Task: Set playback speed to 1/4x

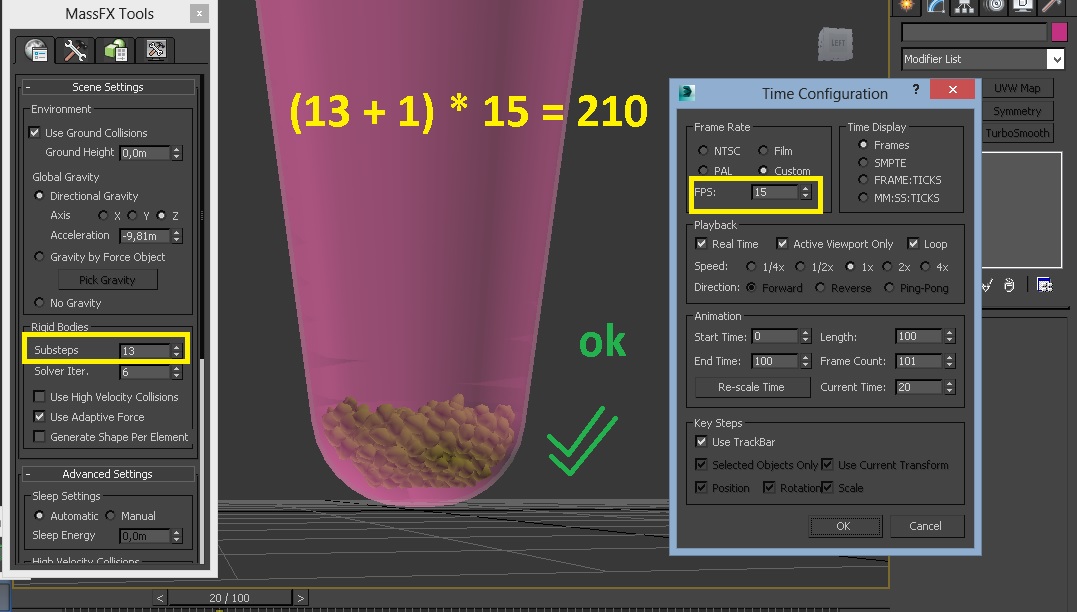Action: tap(751, 266)
